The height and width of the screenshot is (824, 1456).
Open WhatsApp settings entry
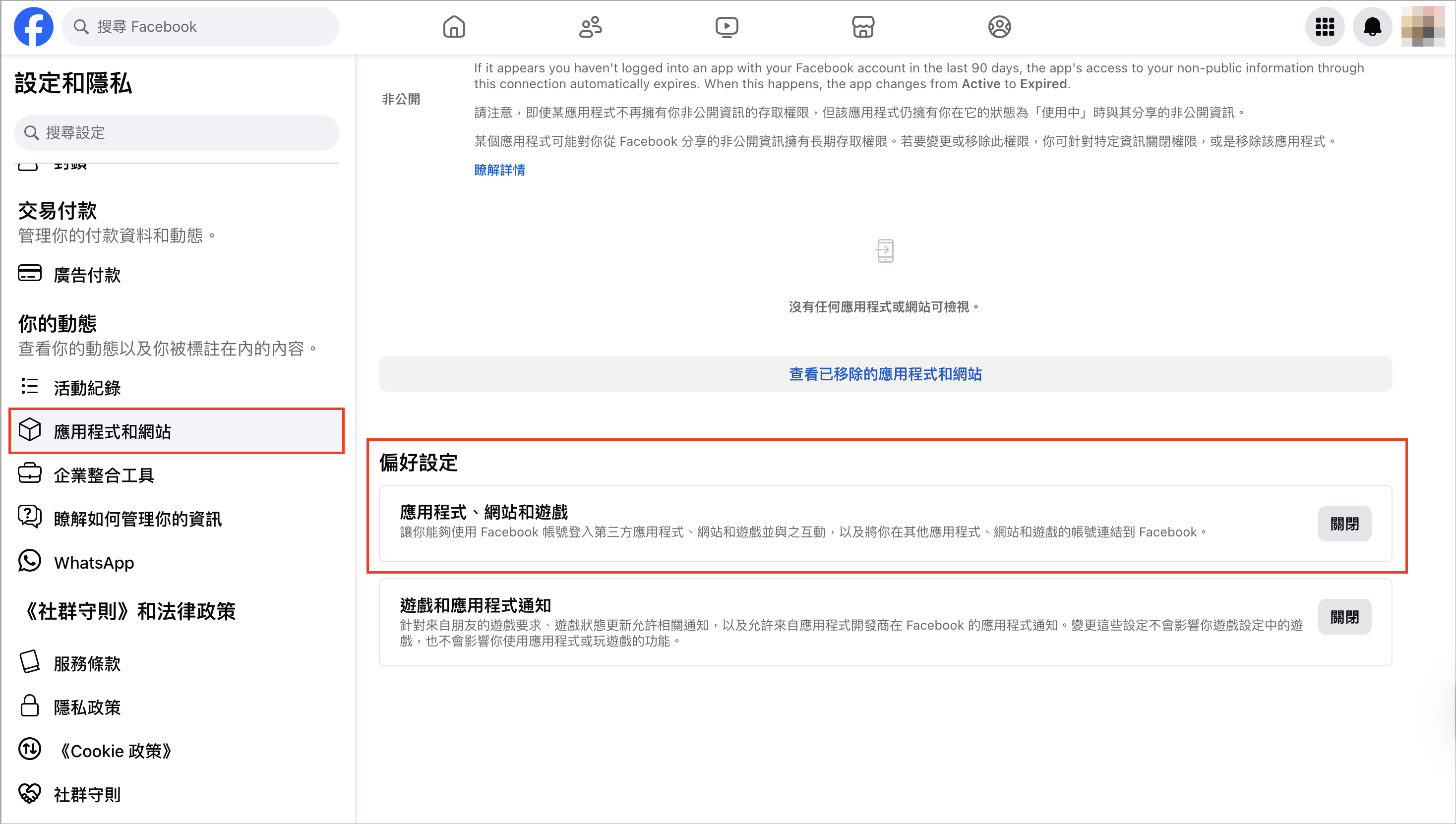tap(177, 563)
